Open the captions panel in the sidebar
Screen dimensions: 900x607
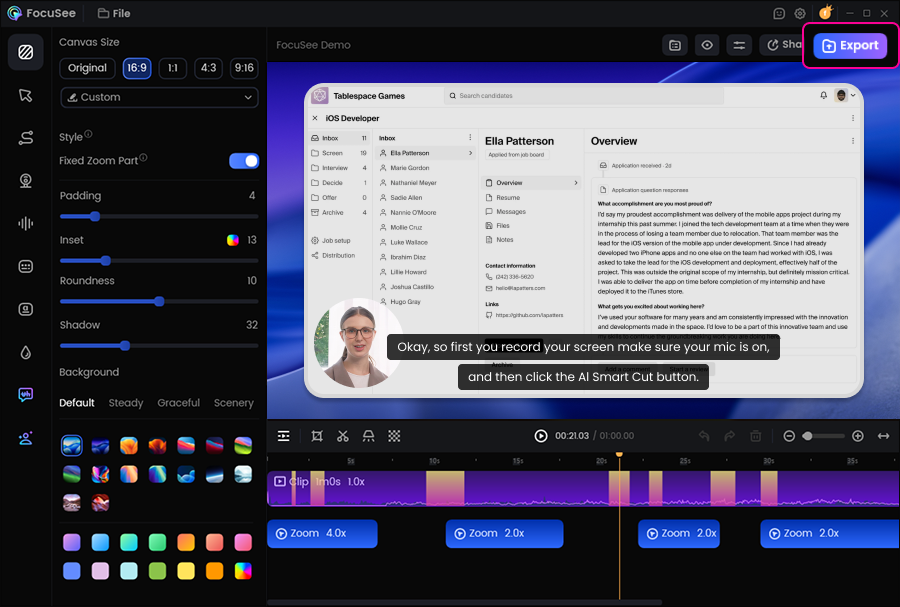(x=25, y=266)
